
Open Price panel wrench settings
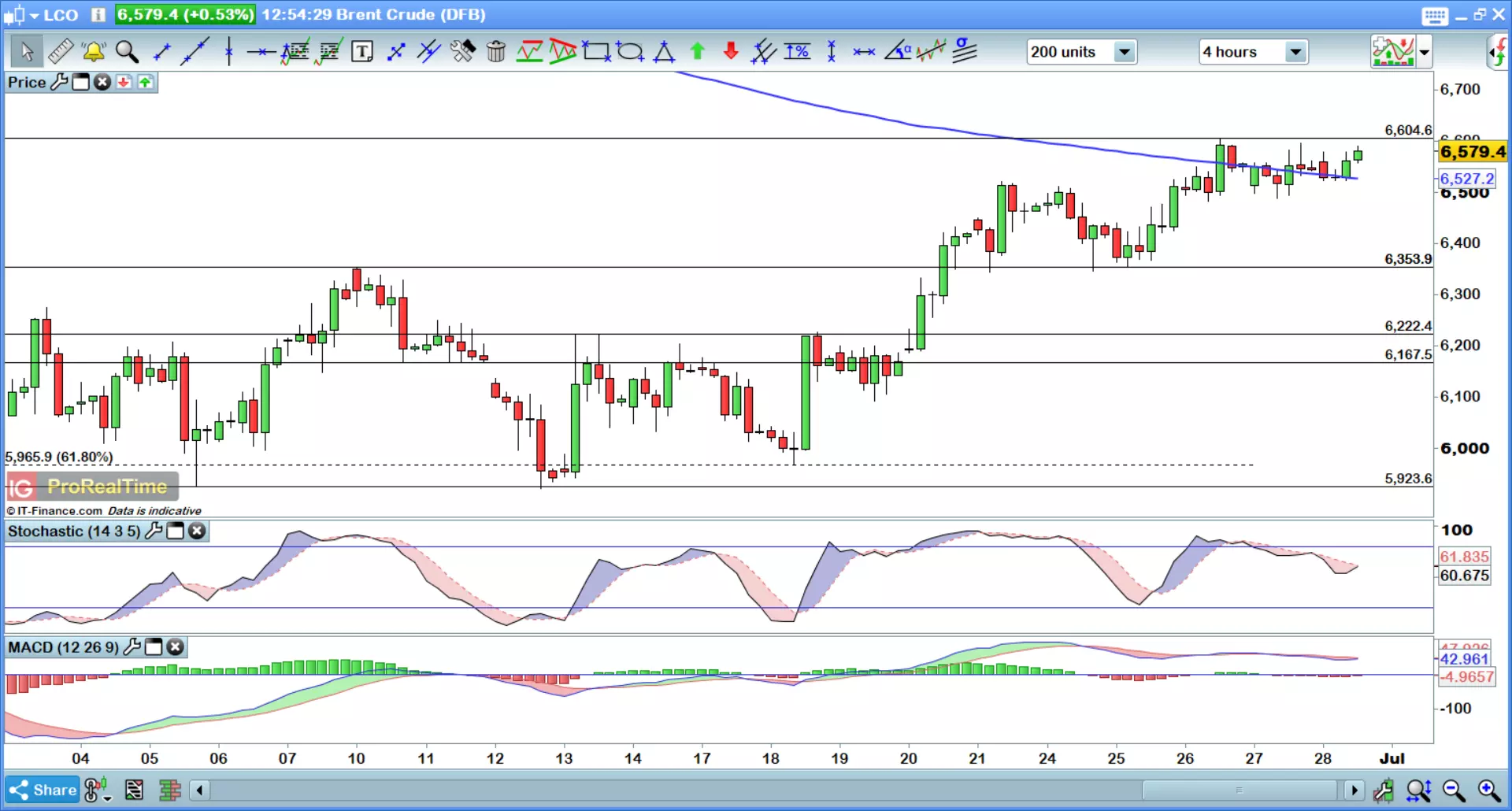59,82
